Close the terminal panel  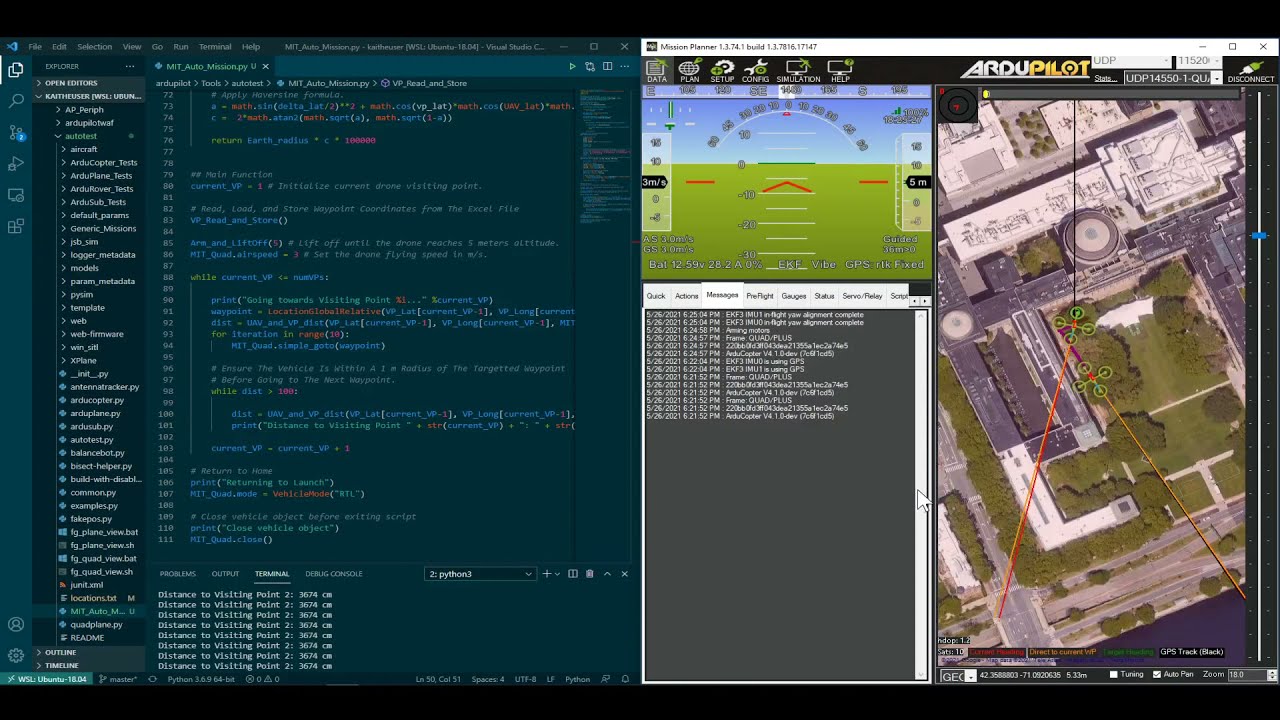pos(625,574)
